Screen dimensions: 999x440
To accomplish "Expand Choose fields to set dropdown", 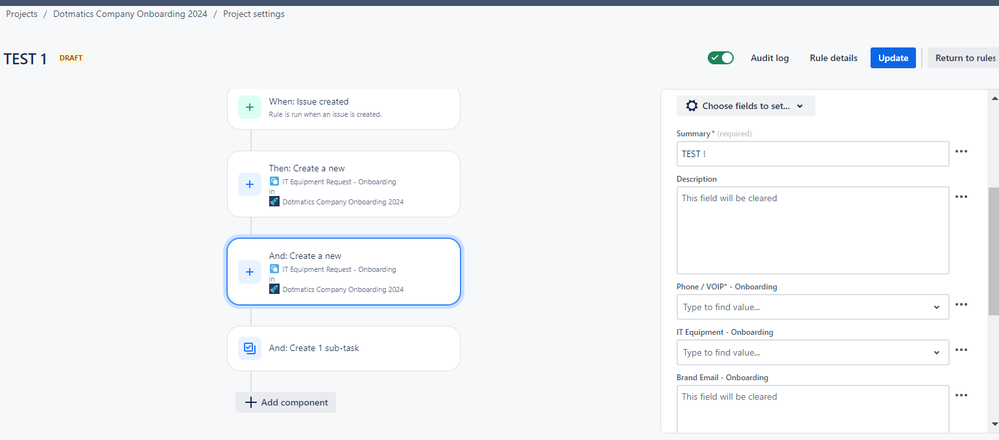I will click(745, 106).
